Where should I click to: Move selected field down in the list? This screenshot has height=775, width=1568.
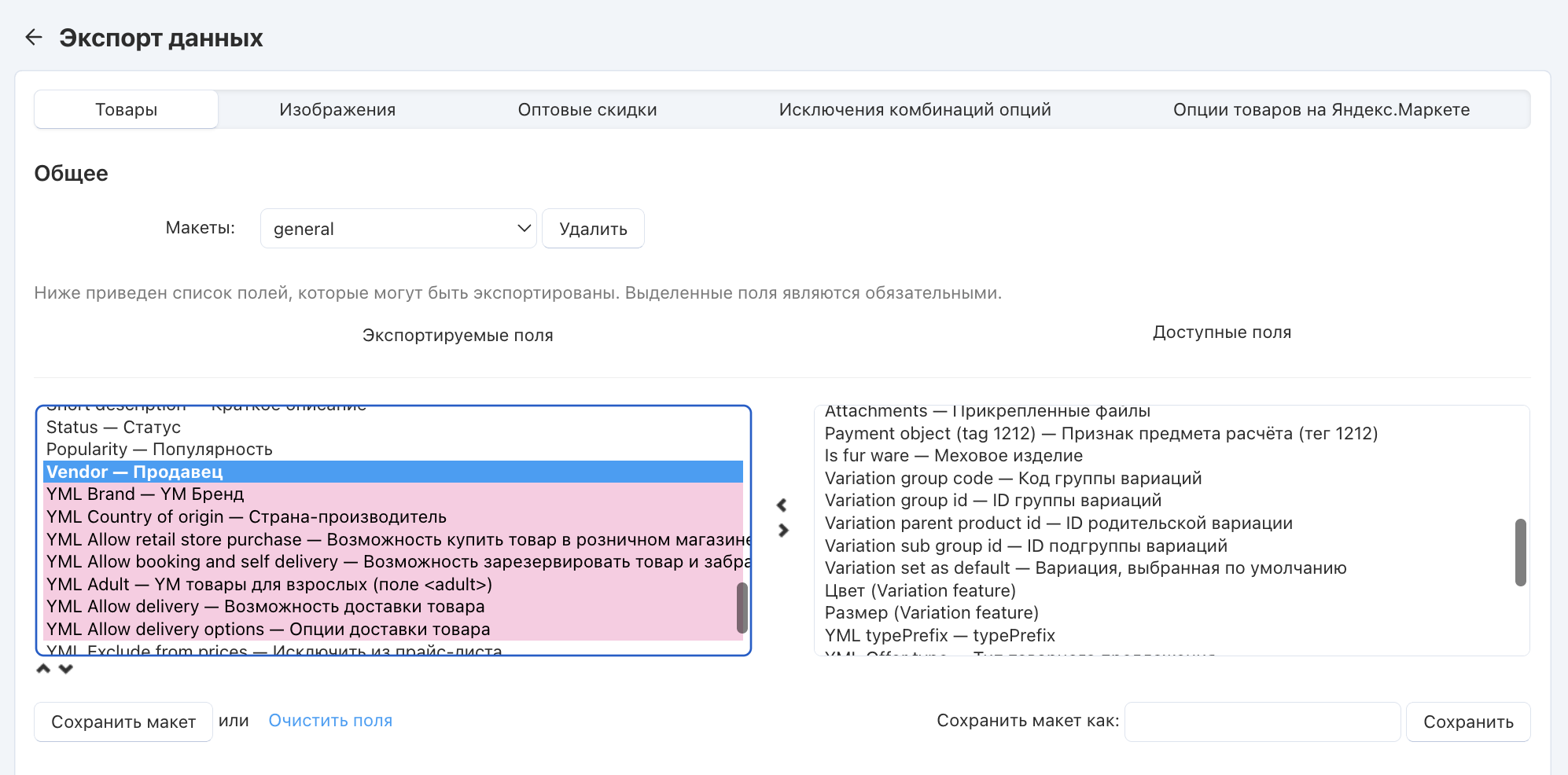[x=66, y=669]
